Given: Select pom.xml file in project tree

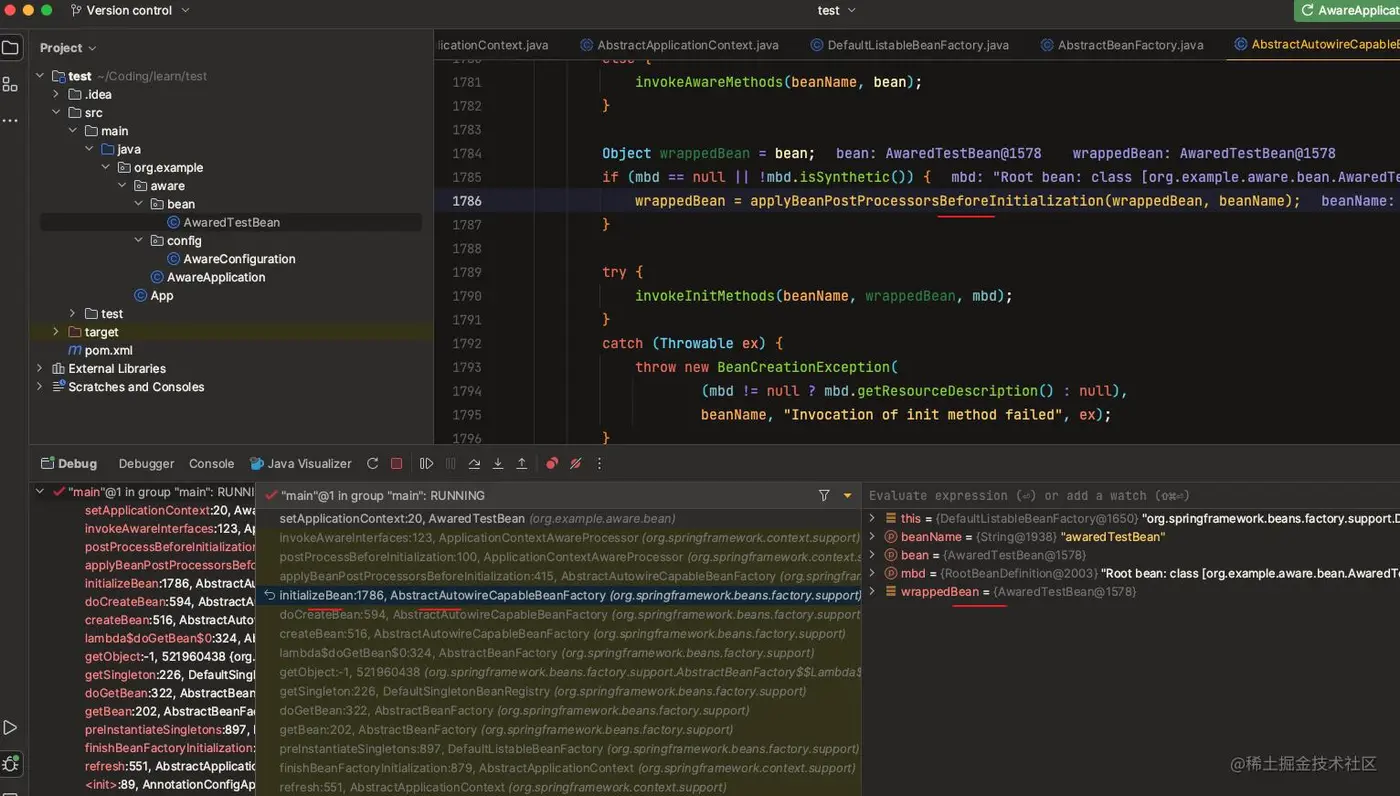Looking at the screenshot, I should point(108,350).
